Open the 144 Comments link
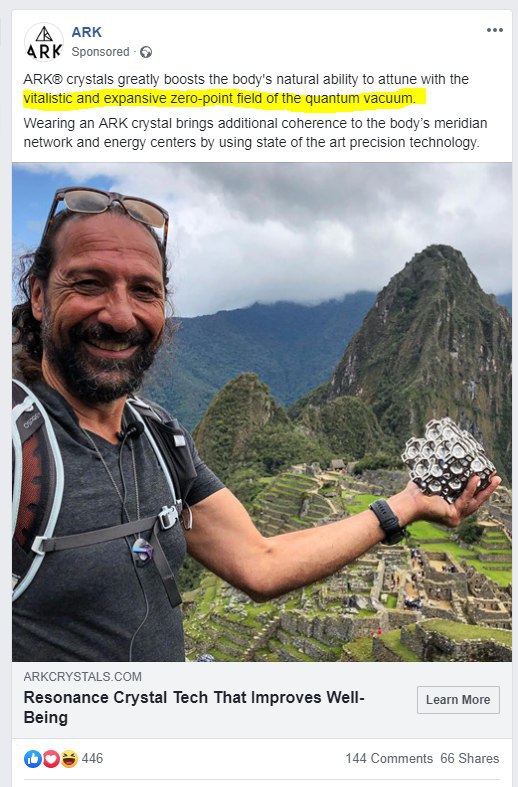 click(x=388, y=758)
